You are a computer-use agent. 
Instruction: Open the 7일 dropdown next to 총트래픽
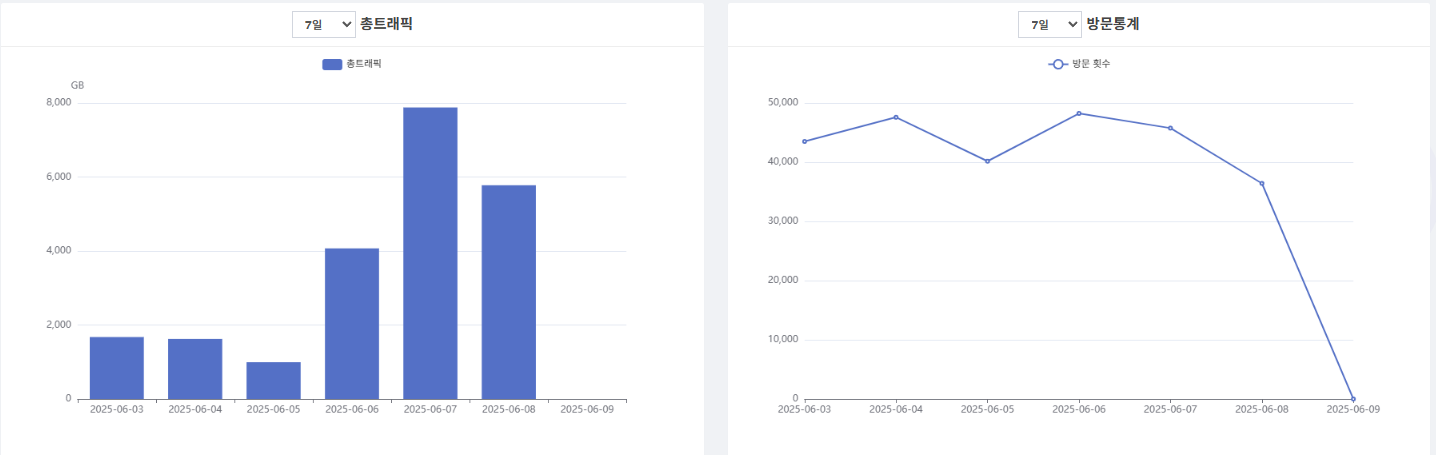point(323,24)
